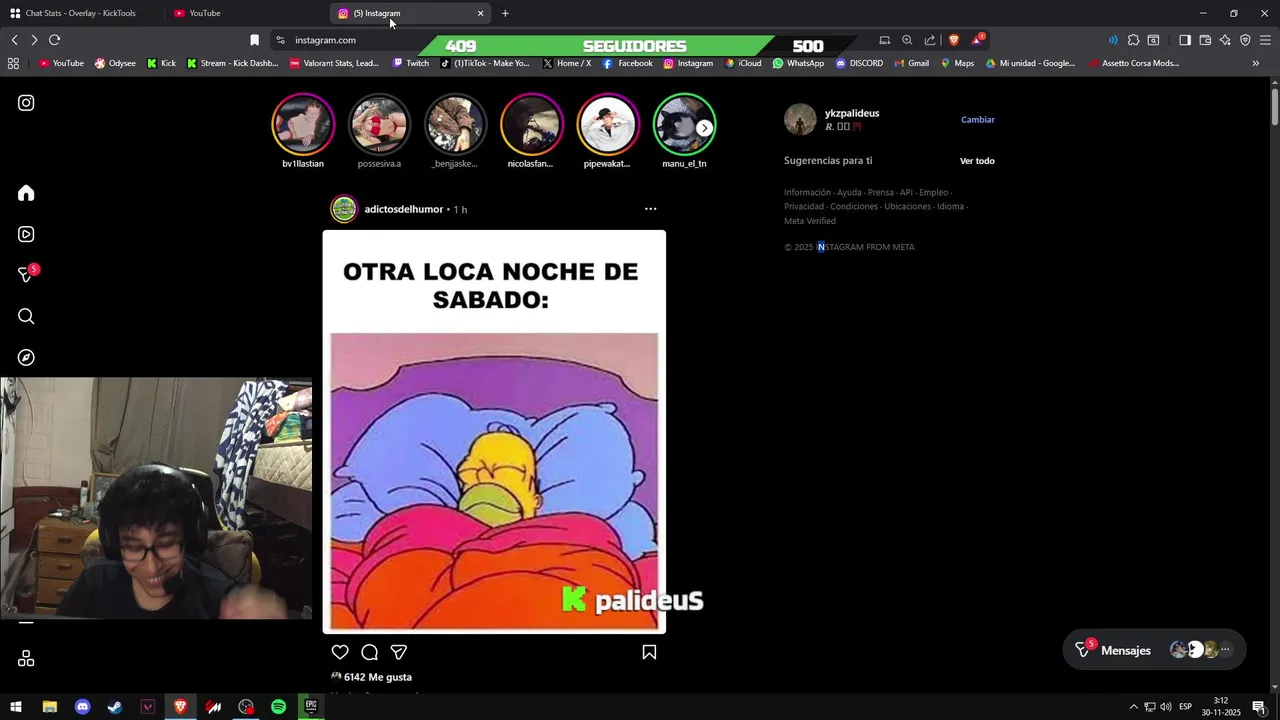Open the Homer Simpson meme image
This screenshot has height=720, width=1280.
494,432
